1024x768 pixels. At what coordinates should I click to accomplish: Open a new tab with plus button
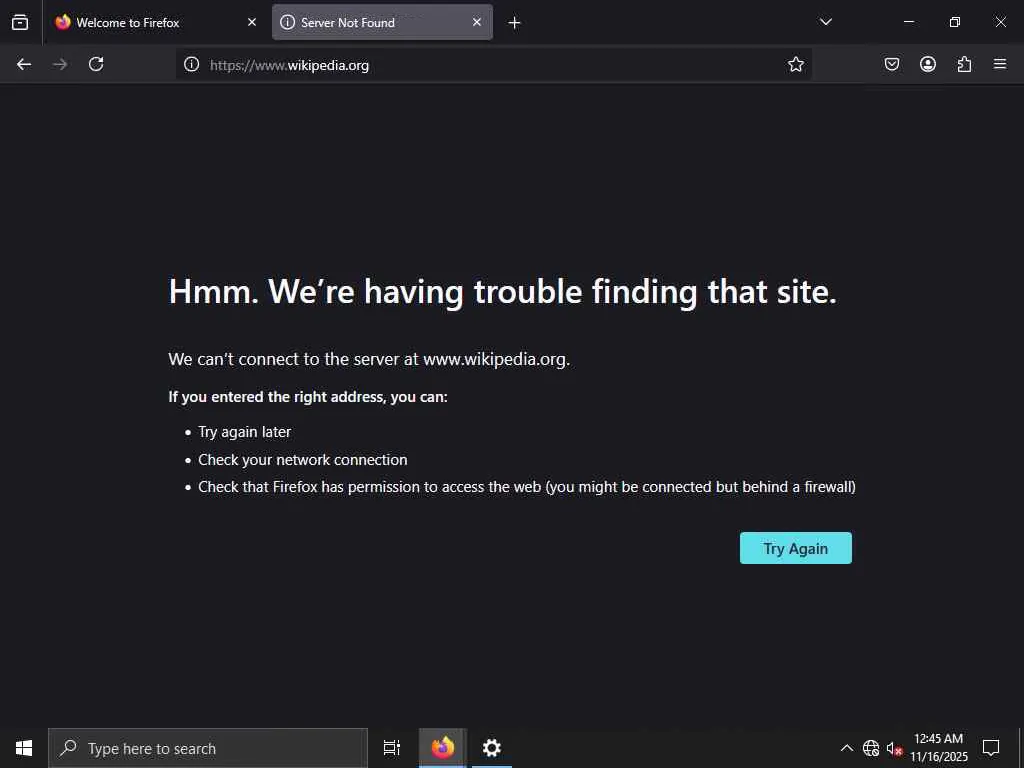pyautogui.click(x=514, y=23)
